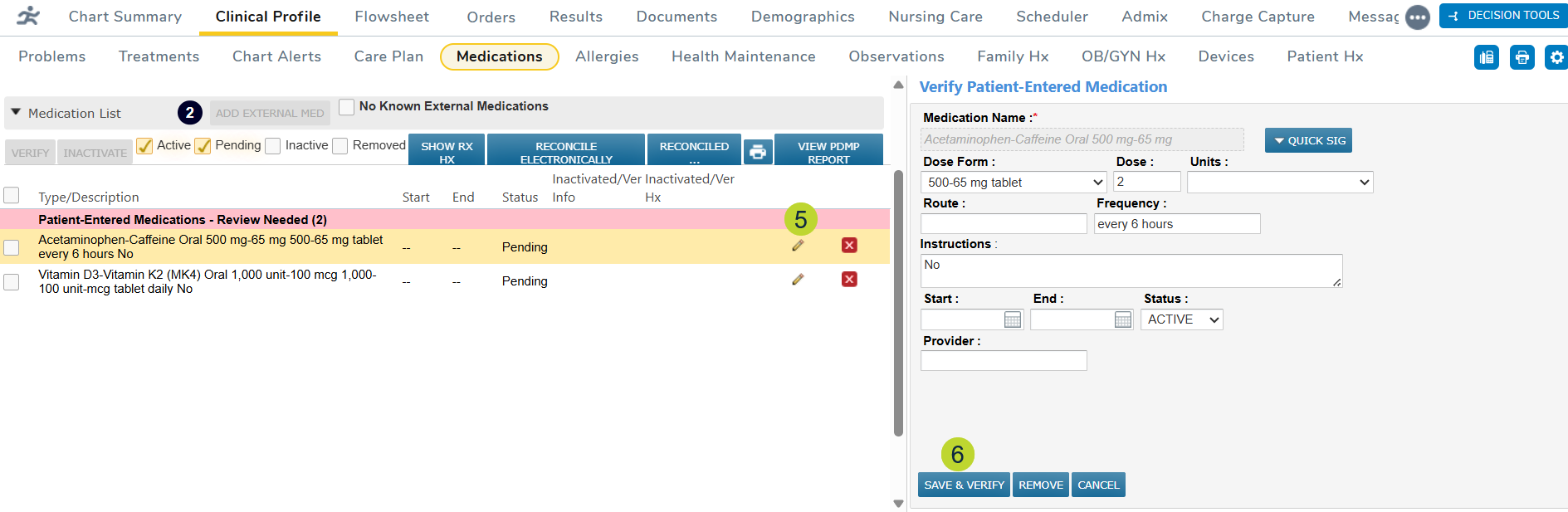Uncheck the Active medications filter
1568x512 pixels.
(144, 146)
